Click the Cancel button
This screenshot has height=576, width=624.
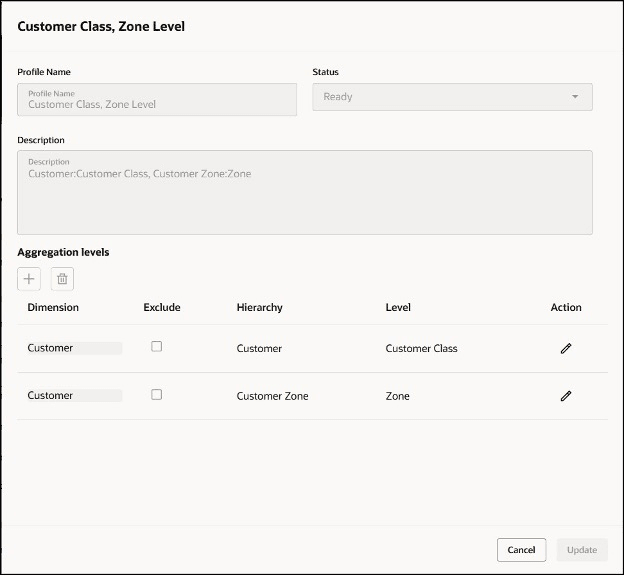pos(521,550)
